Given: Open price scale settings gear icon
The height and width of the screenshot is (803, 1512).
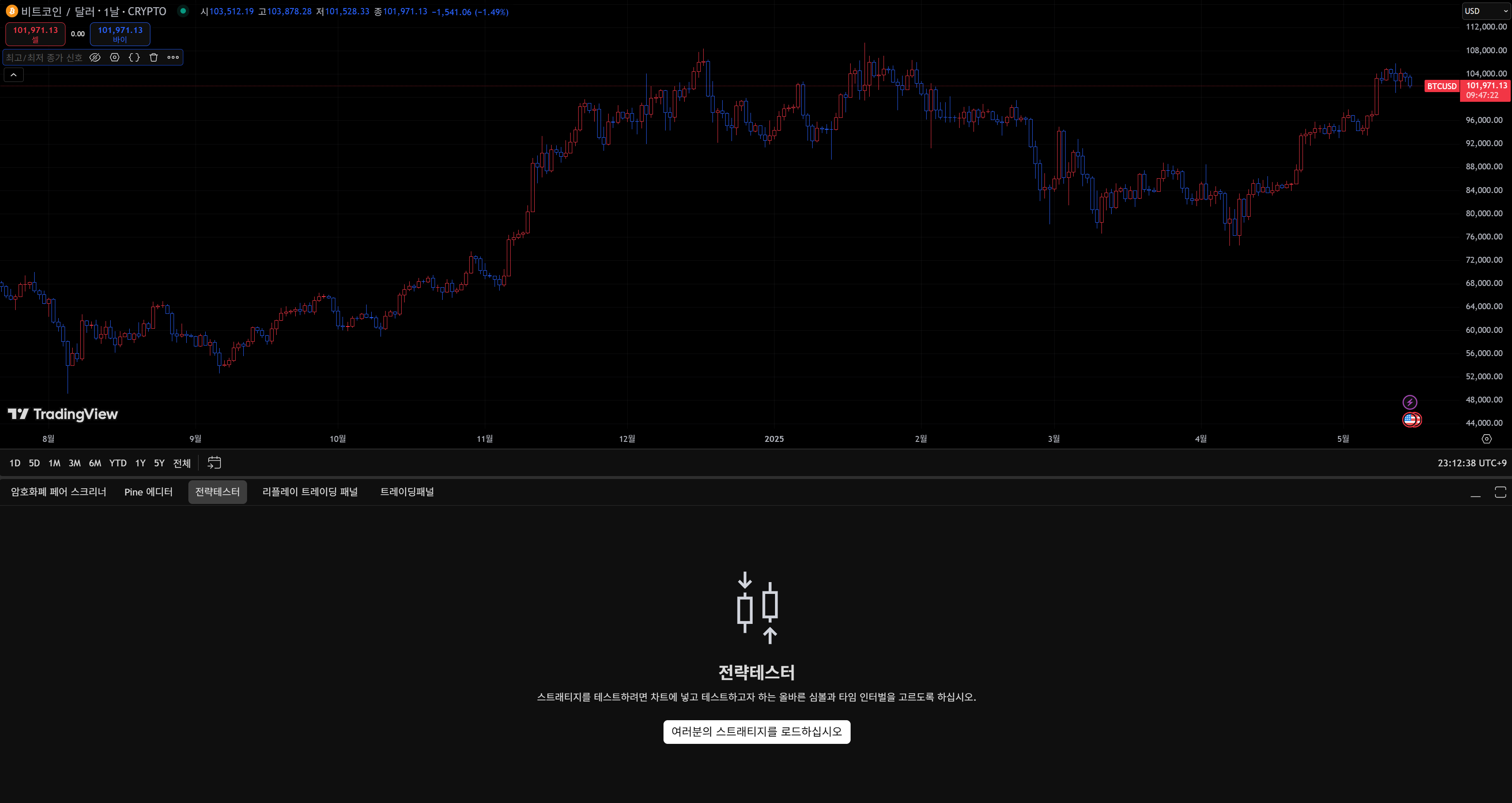Looking at the screenshot, I should pos(1487,439).
